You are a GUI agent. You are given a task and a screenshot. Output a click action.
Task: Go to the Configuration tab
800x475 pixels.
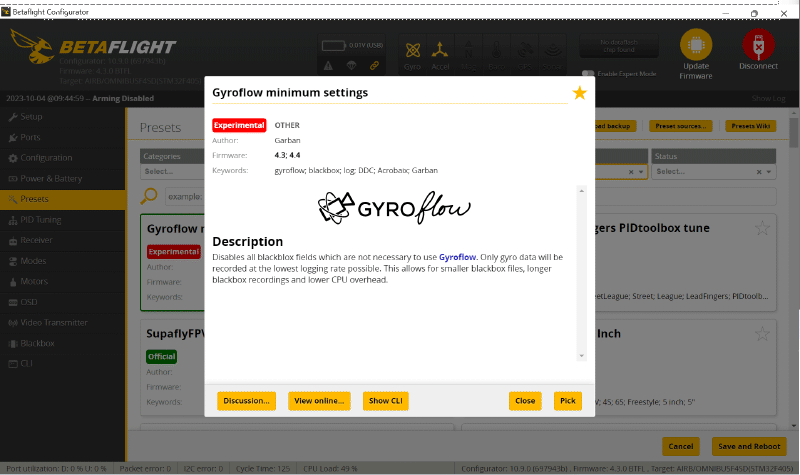[45, 158]
